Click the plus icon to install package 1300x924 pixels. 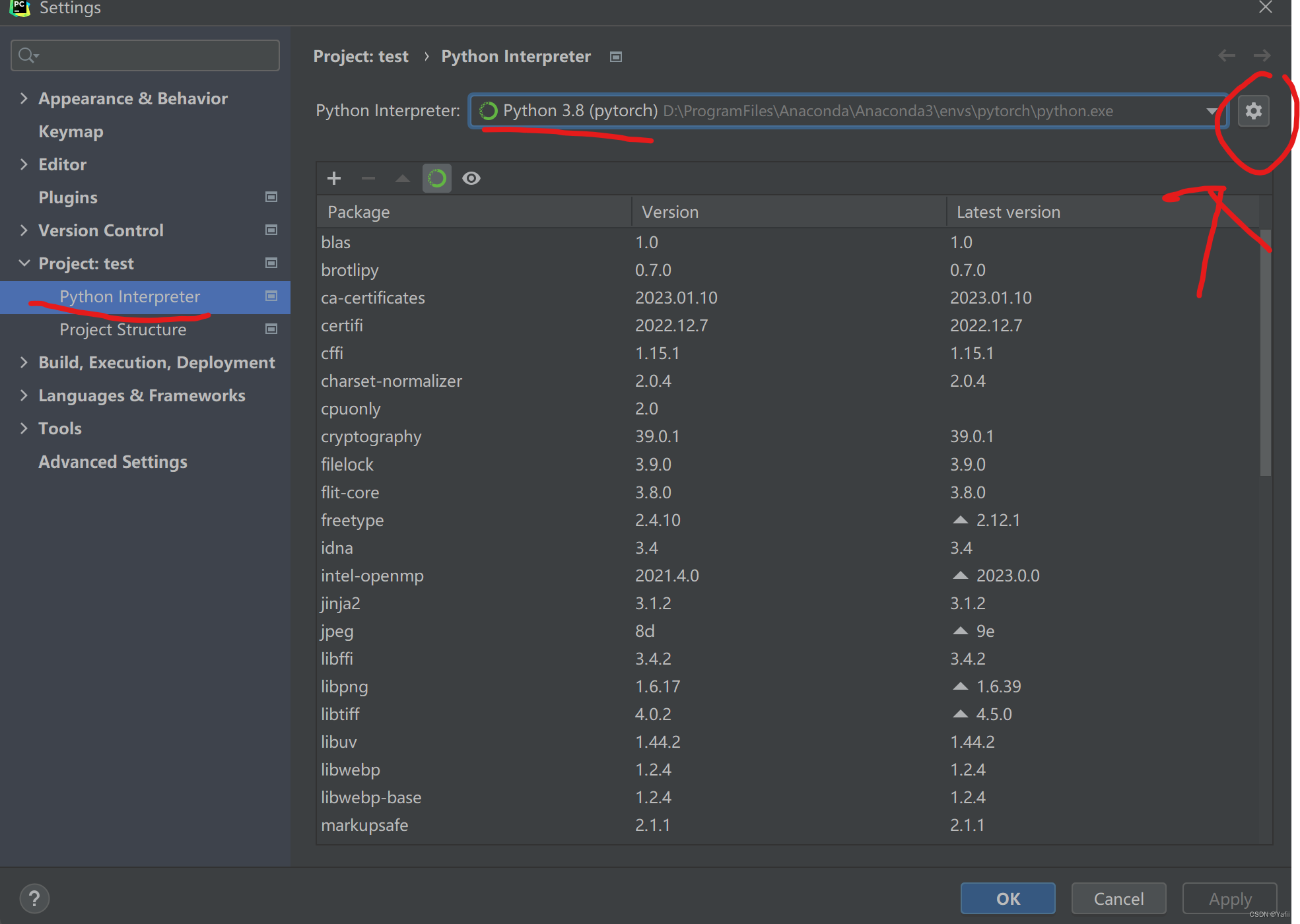point(334,178)
